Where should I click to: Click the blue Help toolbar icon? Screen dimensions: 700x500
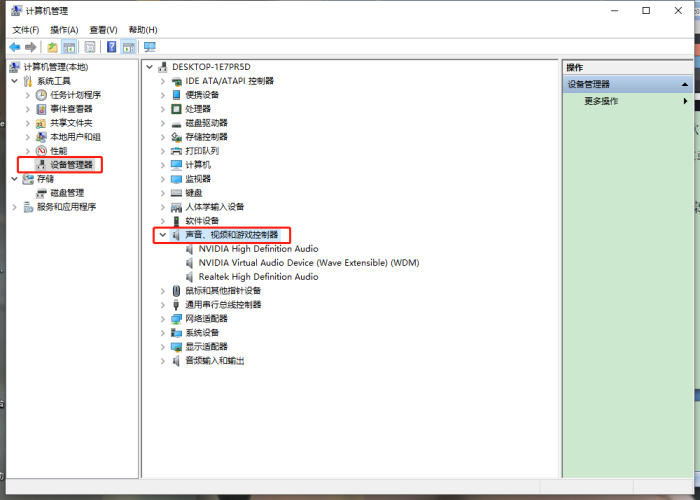coord(111,47)
